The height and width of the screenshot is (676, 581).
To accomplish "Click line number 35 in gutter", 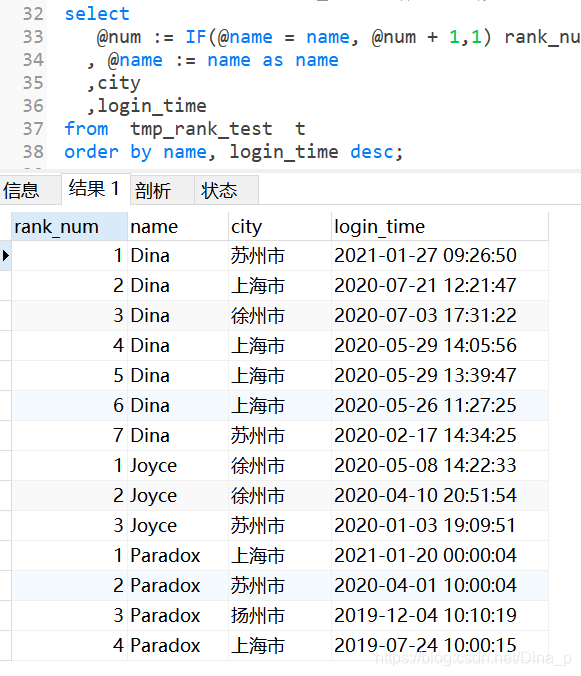I will [33, 83].
